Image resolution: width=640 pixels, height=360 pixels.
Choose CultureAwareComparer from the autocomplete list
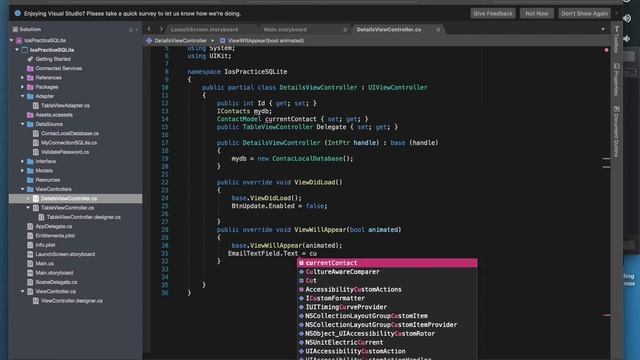click(387, 272)
